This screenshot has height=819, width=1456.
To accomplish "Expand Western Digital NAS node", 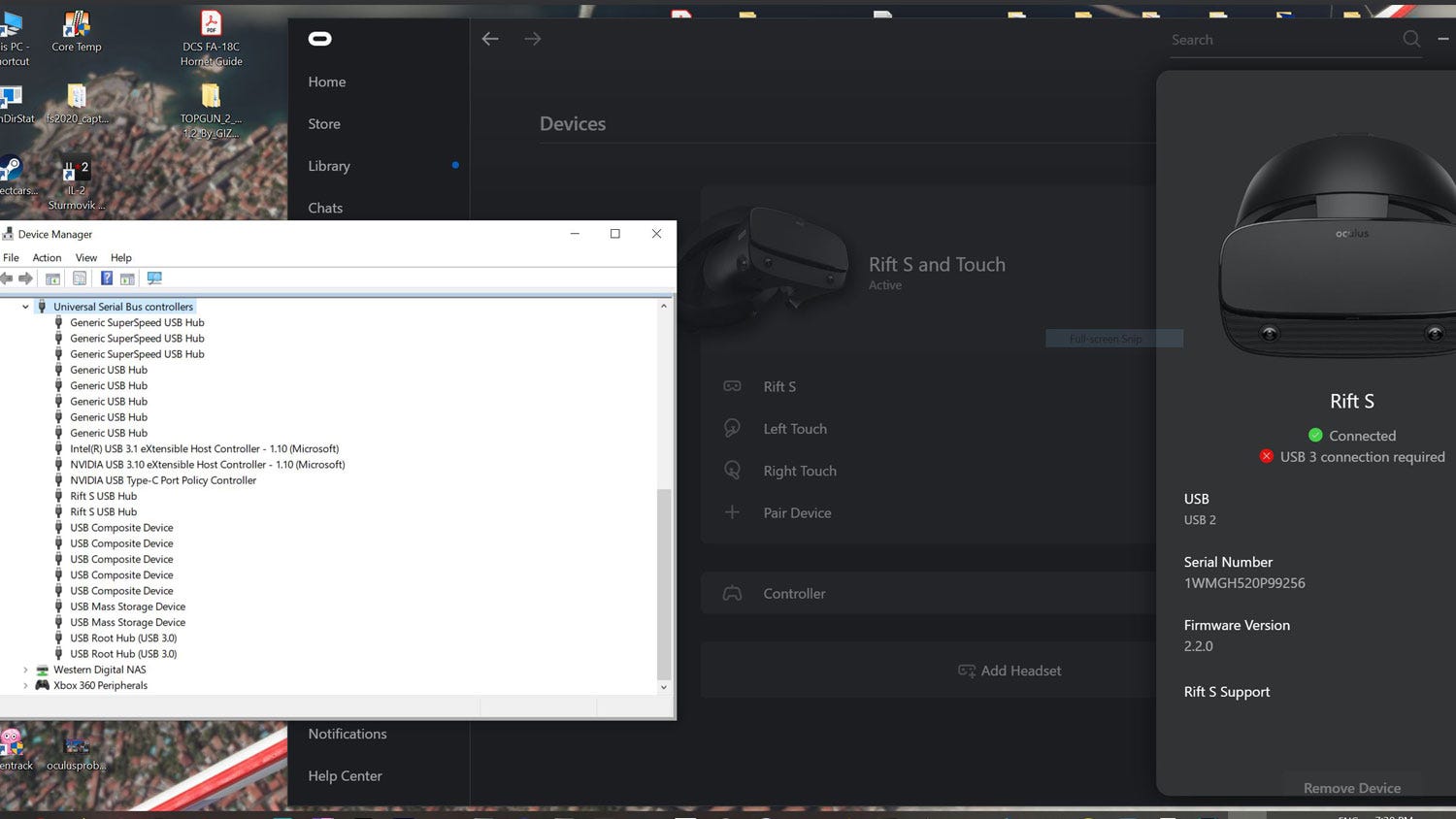I will pyautogui.click(x=25, y=670).
